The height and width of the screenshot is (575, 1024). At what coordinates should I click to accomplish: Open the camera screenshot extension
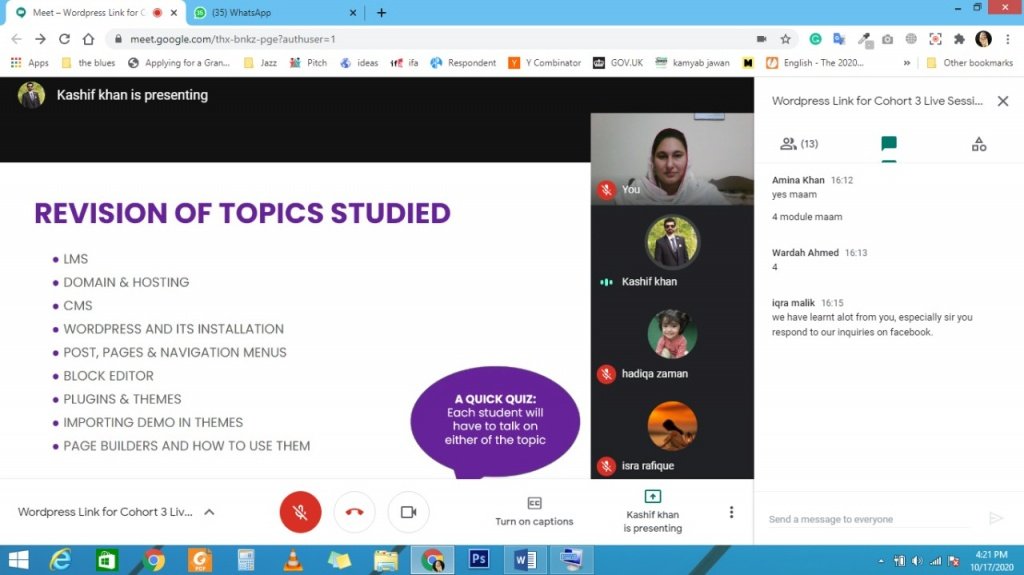point(888,39)
